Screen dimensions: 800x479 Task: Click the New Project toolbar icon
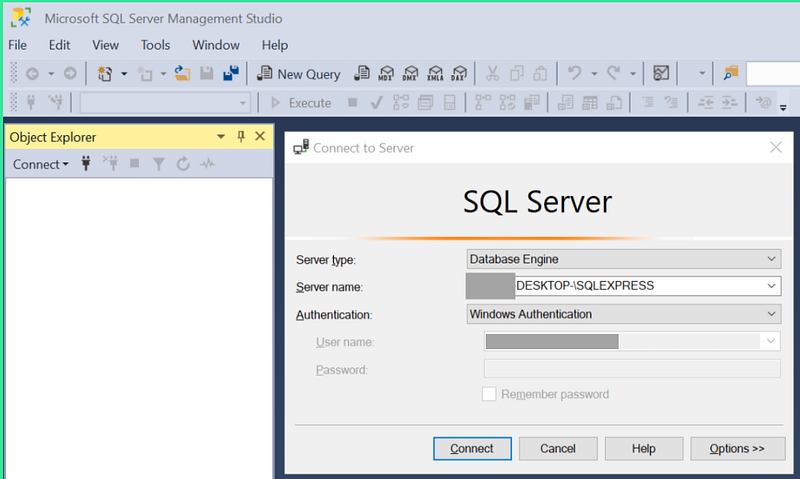pos(105,74)
